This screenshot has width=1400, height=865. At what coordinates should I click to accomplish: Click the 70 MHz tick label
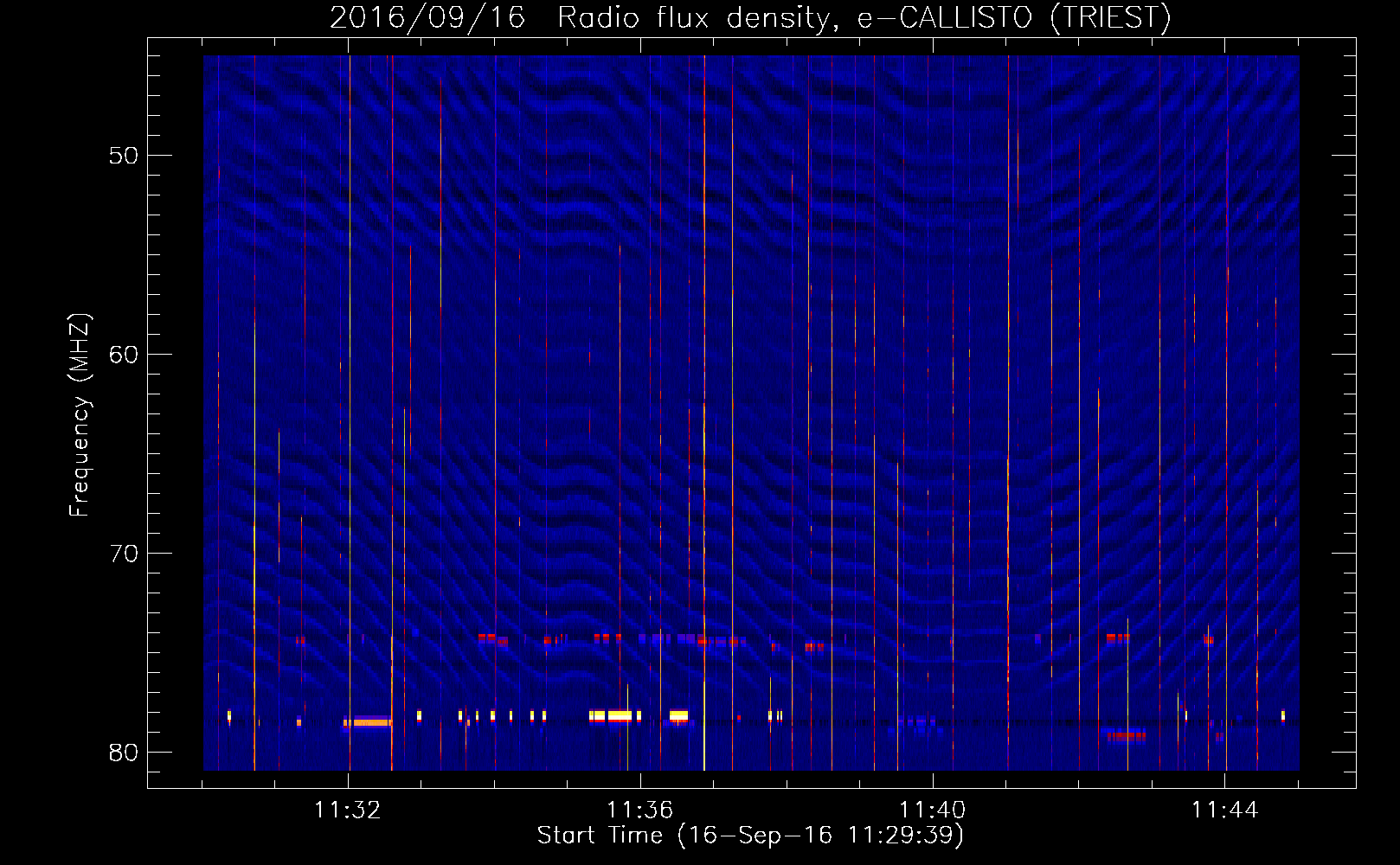(124, 554)
